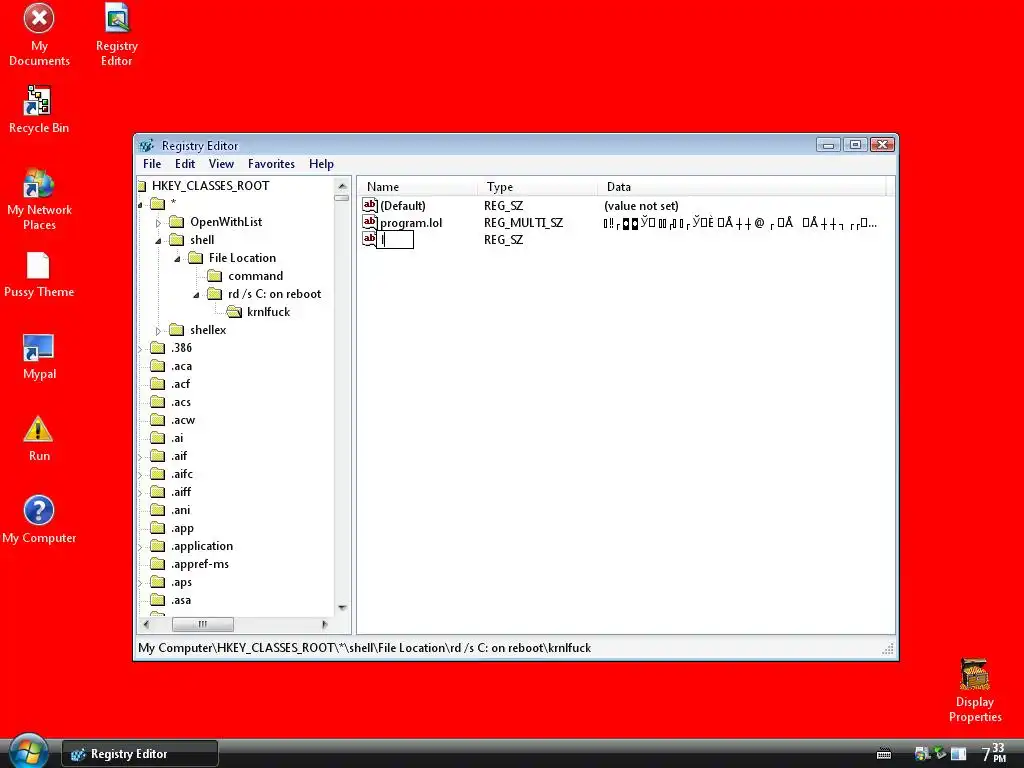This screenshot has height=768, width=1024.
Task: Click the tree pane scroll up arrow
Action: 342,186
